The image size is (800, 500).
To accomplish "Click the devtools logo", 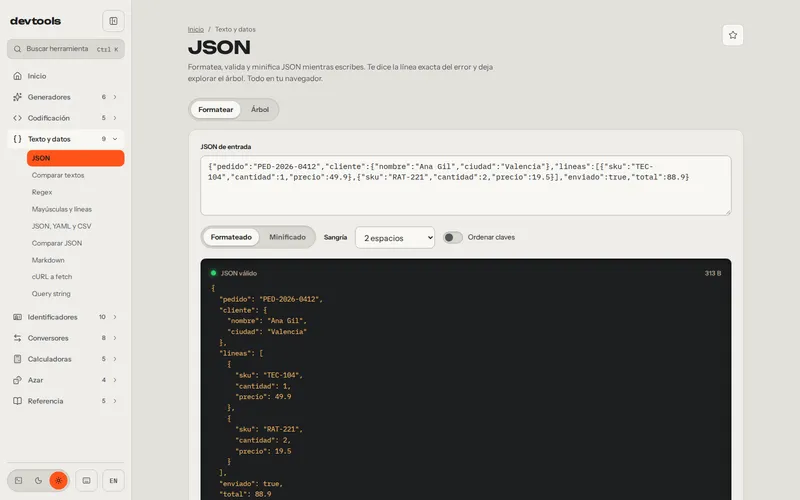I will [x=35, y=21].
